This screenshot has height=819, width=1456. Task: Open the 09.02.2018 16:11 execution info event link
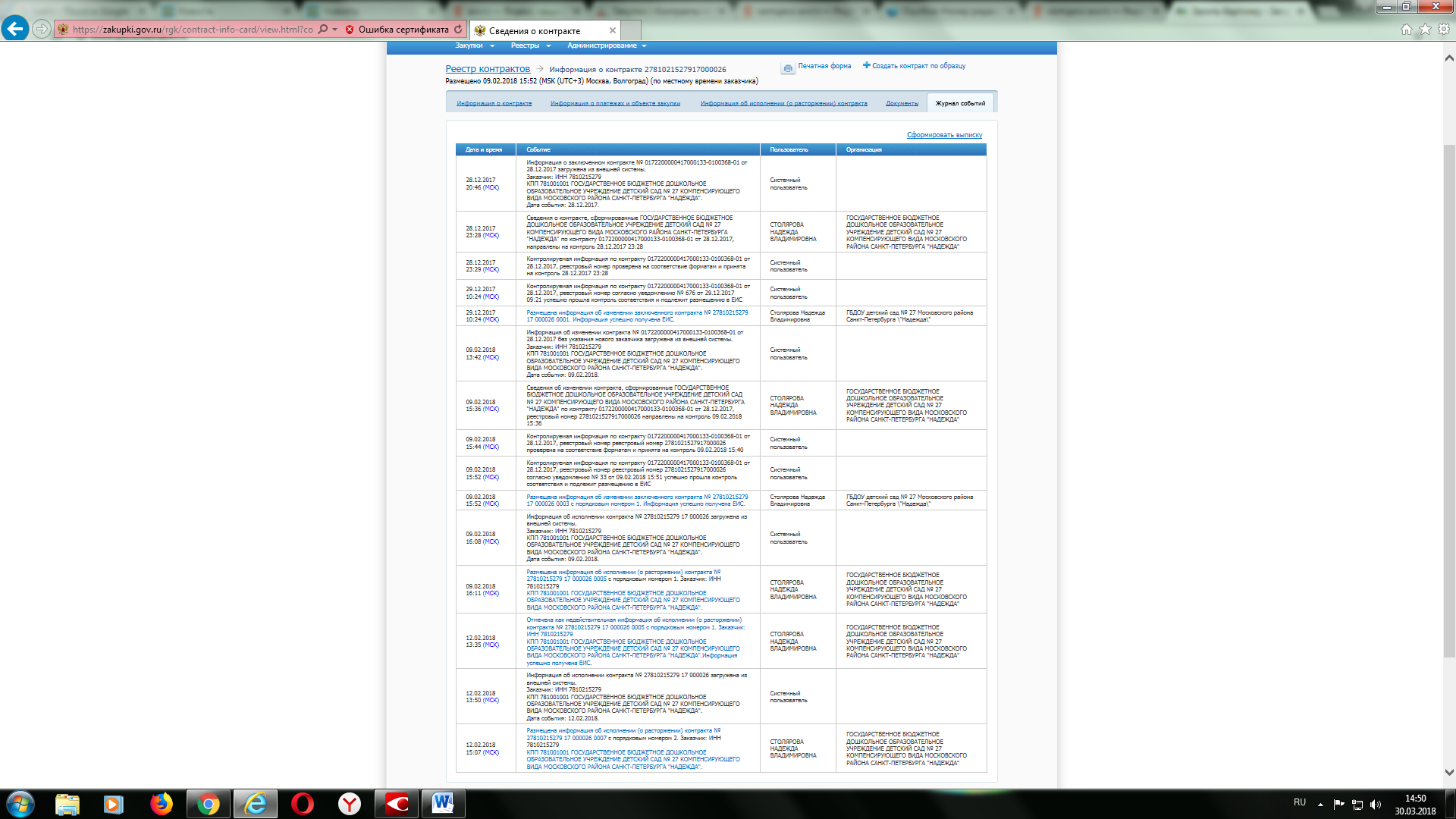pos(633,590)
